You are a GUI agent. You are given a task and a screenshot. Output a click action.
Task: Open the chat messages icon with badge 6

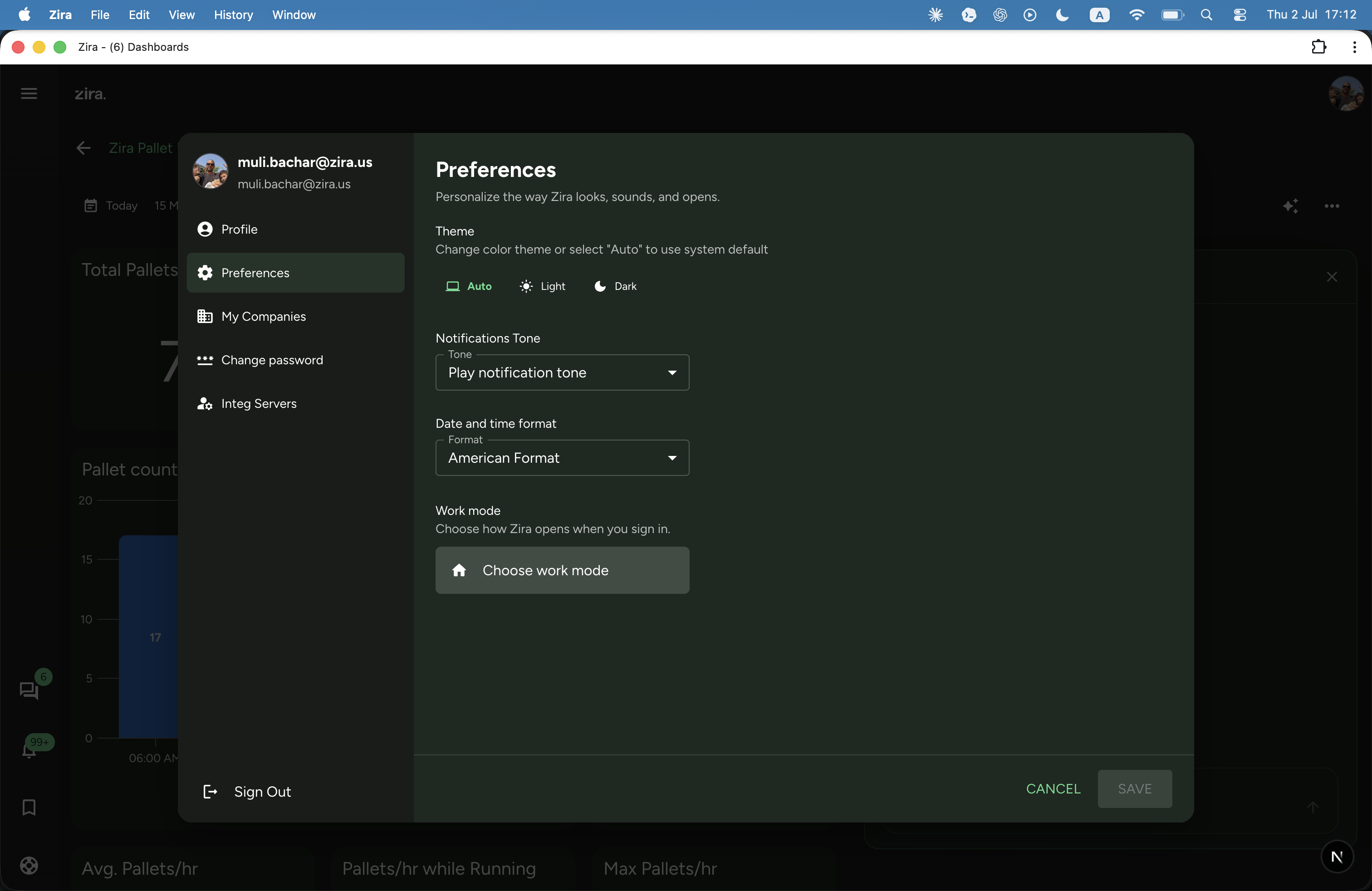[x=29, y=690]
